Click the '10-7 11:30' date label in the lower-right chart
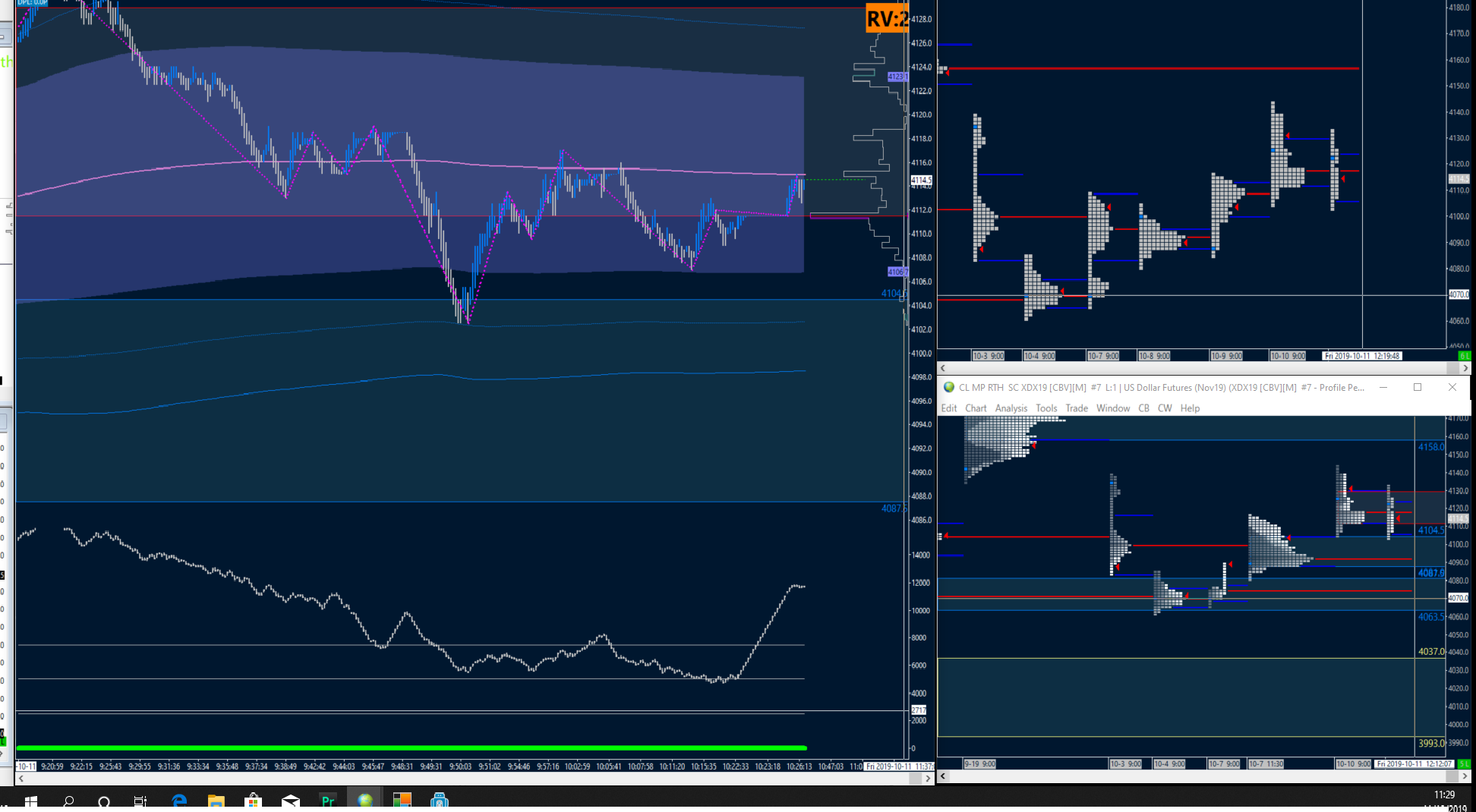The image size is (1476, 812). 1266,763
